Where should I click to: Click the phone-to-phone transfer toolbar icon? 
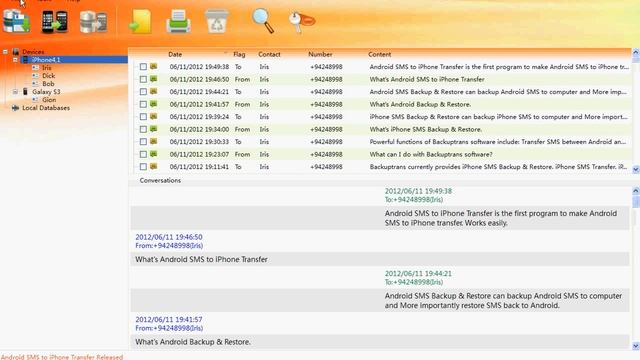(x=54, y=22)
